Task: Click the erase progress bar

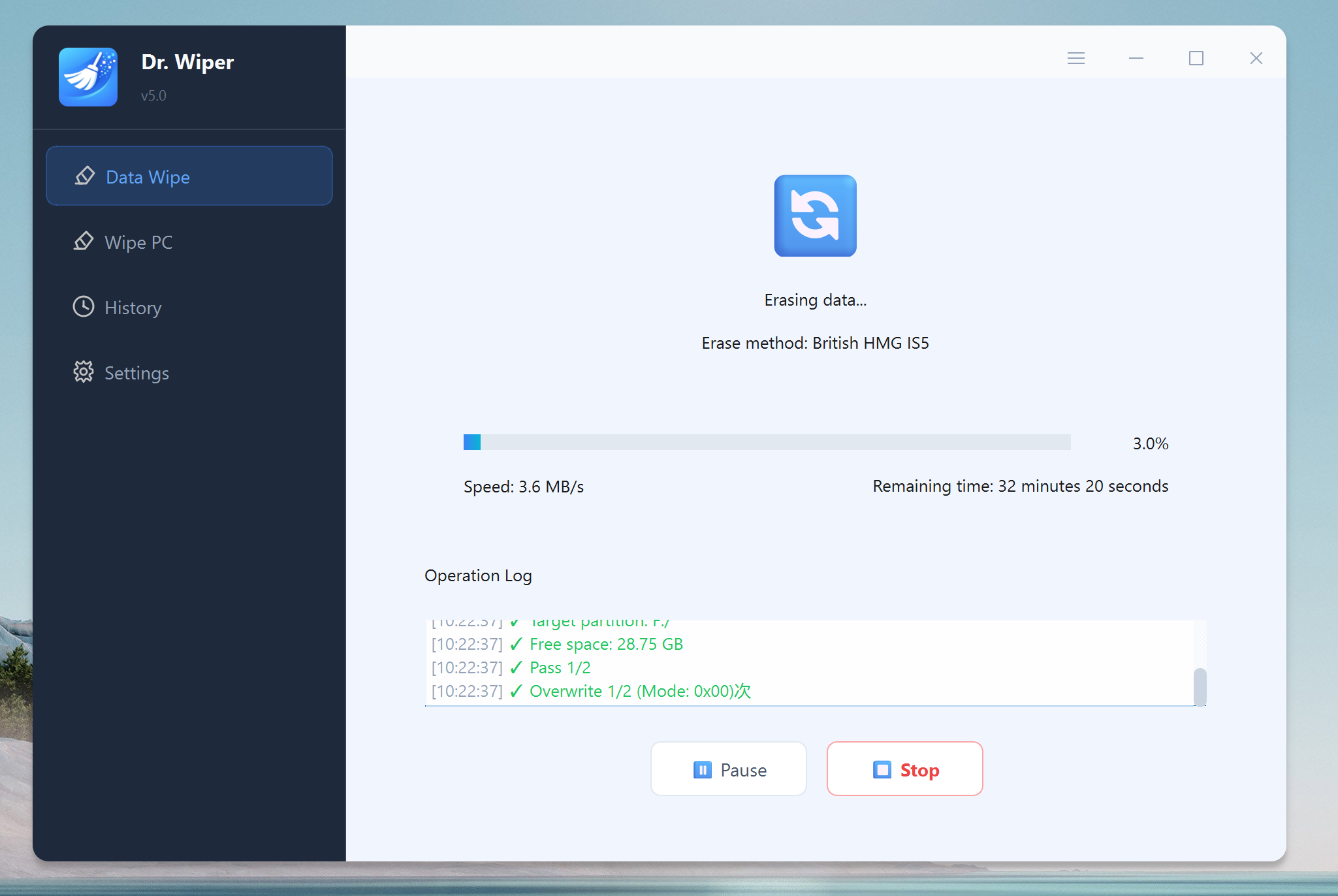Action: [767, 442]
